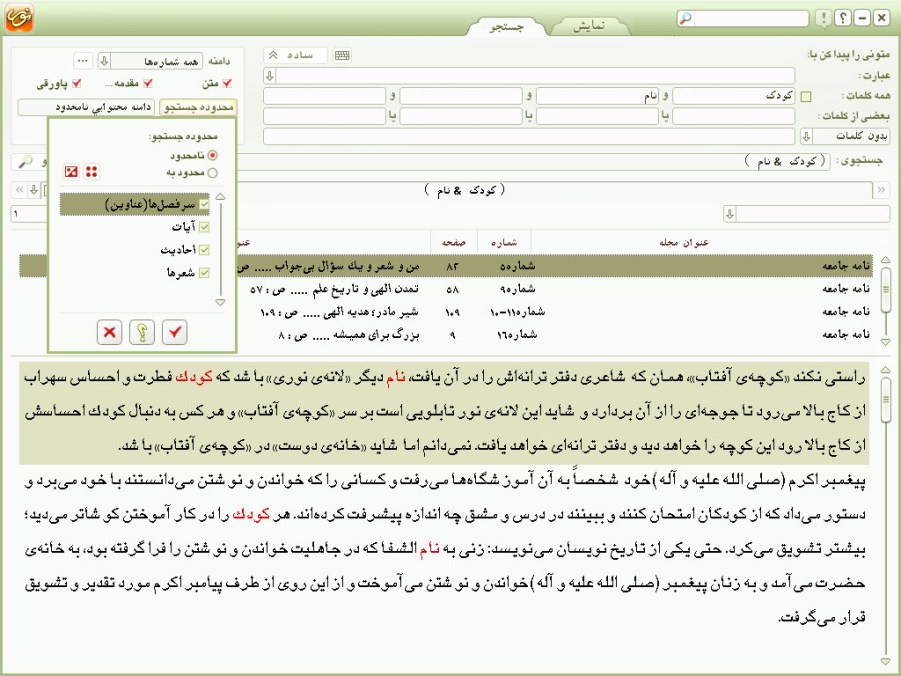Open the popup's yellow question mark help
The width and height of the screenshot is (901, 676).
(x=142, y=332)
